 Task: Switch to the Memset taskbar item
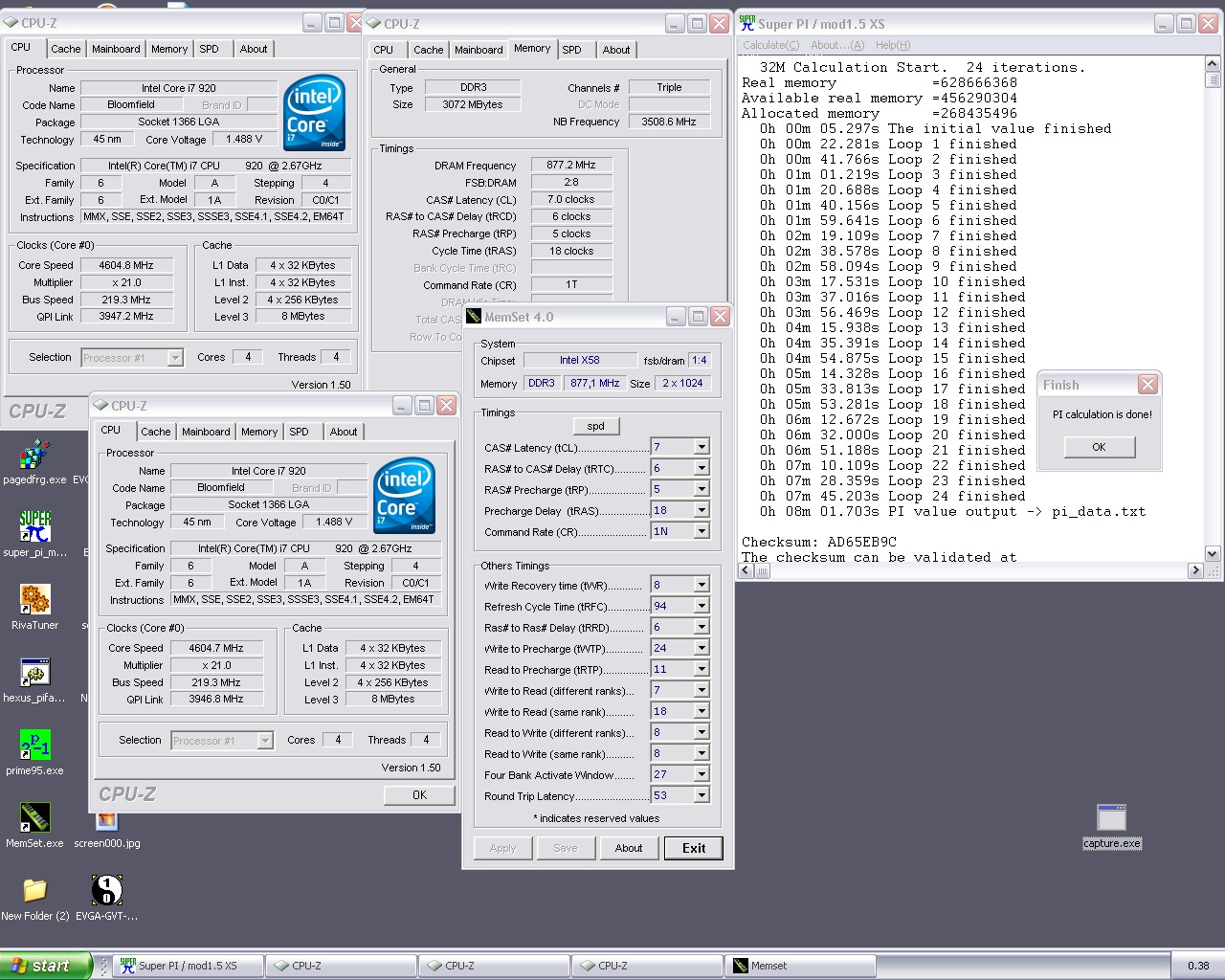tap(800, 966)
